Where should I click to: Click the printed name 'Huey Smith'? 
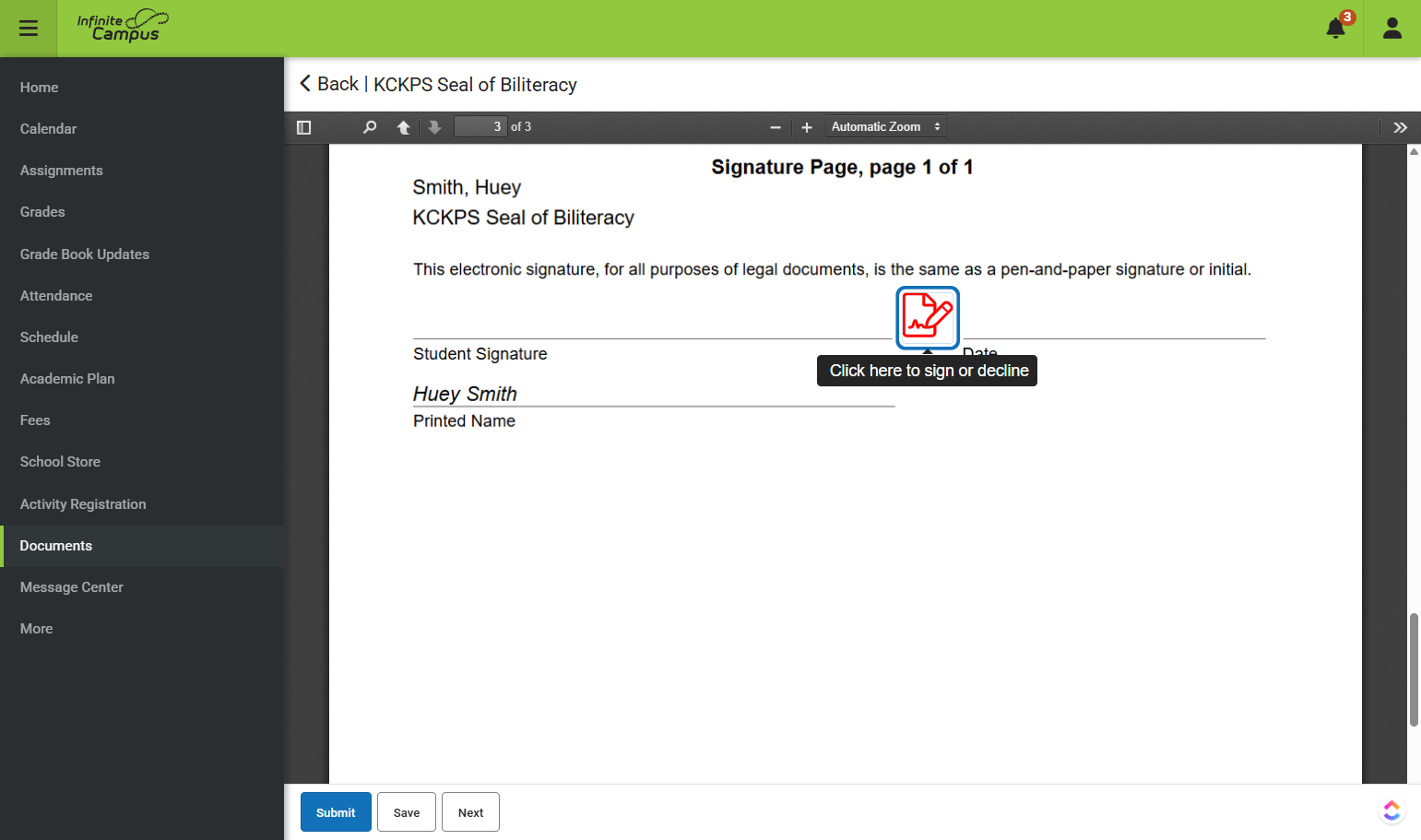(465, 394)
